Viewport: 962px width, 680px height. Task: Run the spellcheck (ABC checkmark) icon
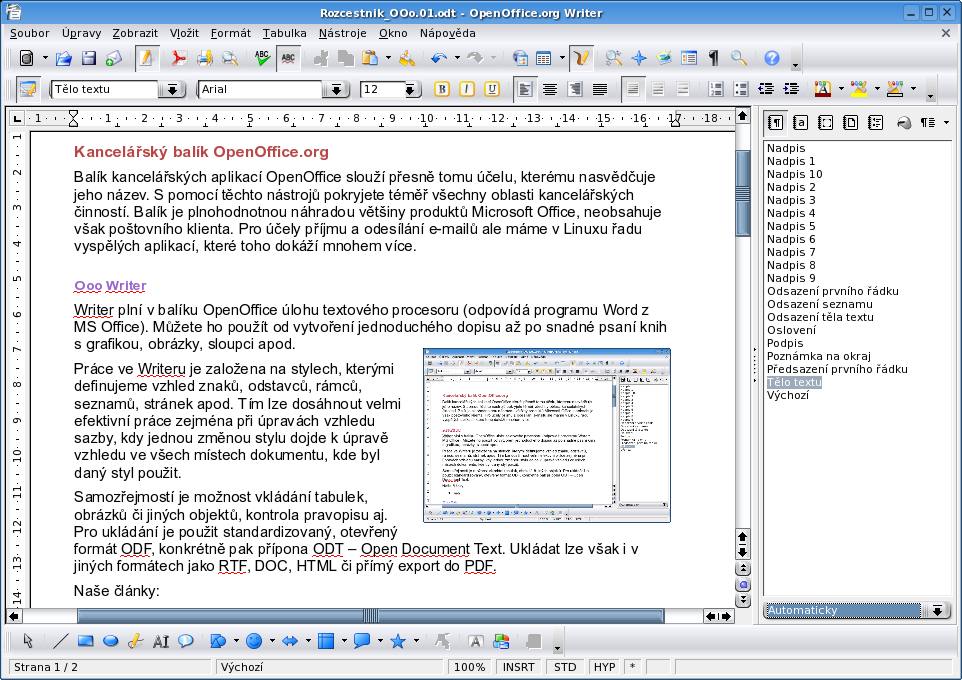click(x=263, y=58)
